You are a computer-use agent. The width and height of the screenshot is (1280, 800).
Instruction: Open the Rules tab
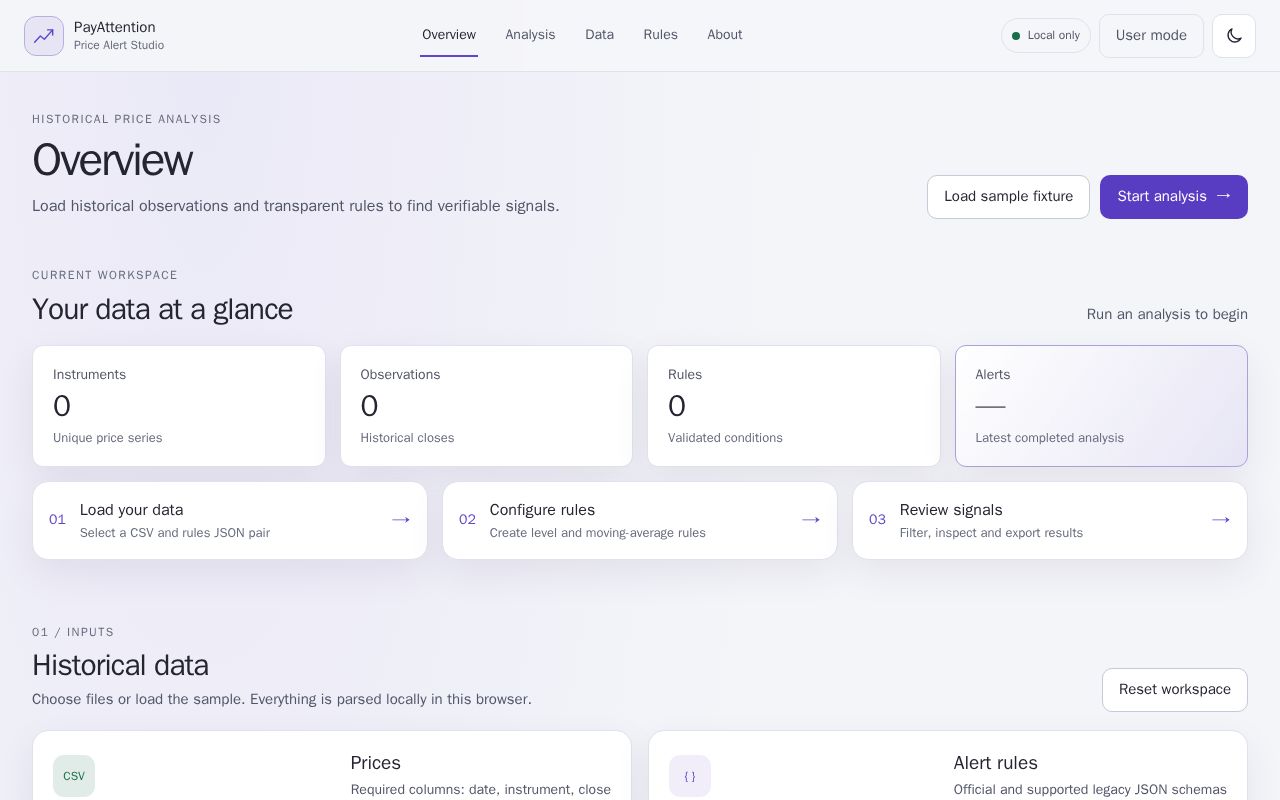pyautogui.click(x=661, y=35)
